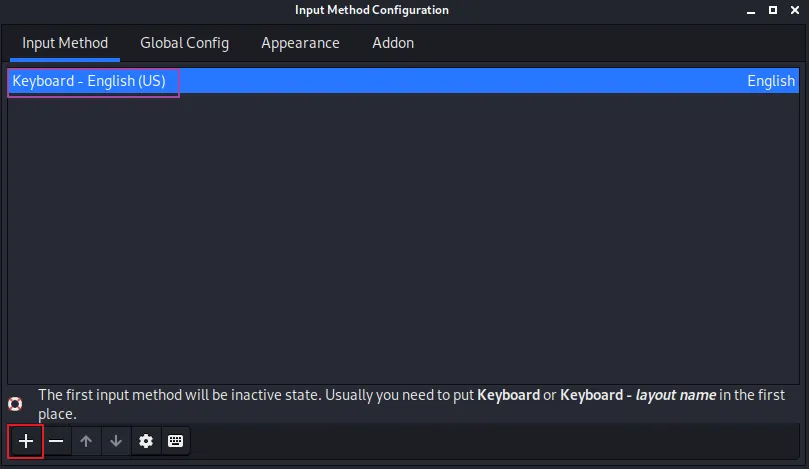Viewport: 809px width, 469px height.
Task: Minimize the Input Method Configuration window
Action: pos(748,10)
